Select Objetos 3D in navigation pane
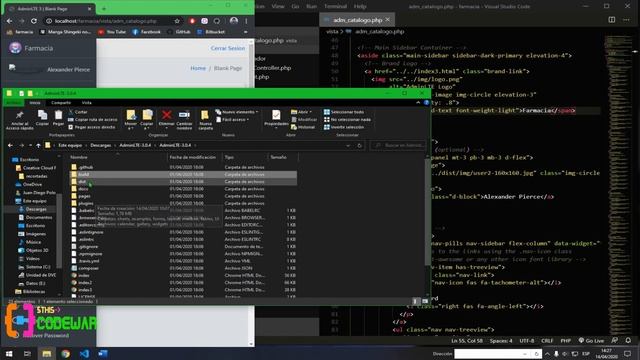 pyautogui.click(x=37, y=250)
